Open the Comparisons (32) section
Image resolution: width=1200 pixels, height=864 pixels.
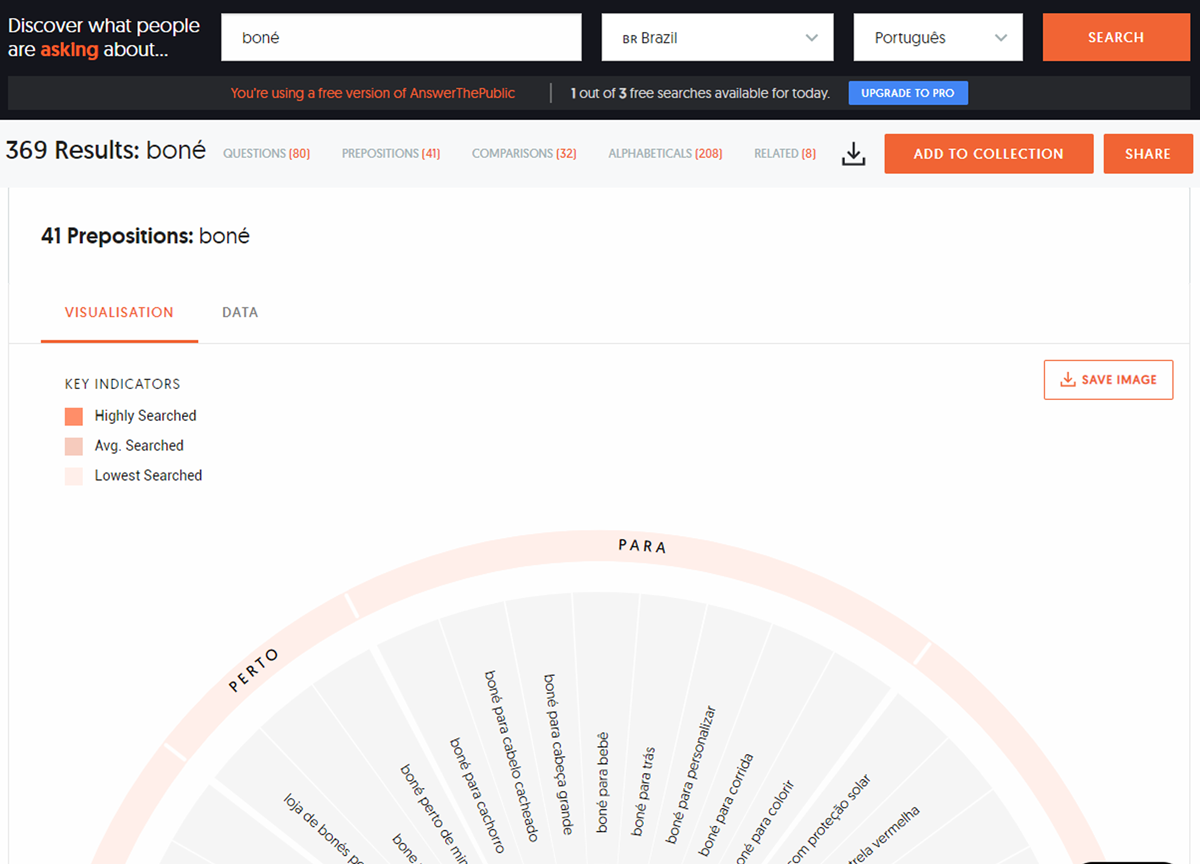pos(524,154)
